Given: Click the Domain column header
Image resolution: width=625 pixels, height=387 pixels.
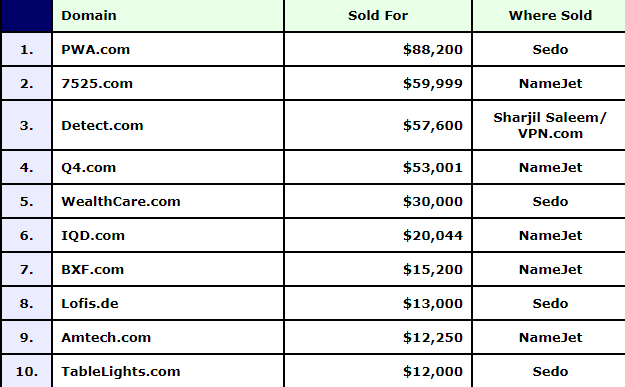Looking at the screenshot, I should [x=89, y=16].
